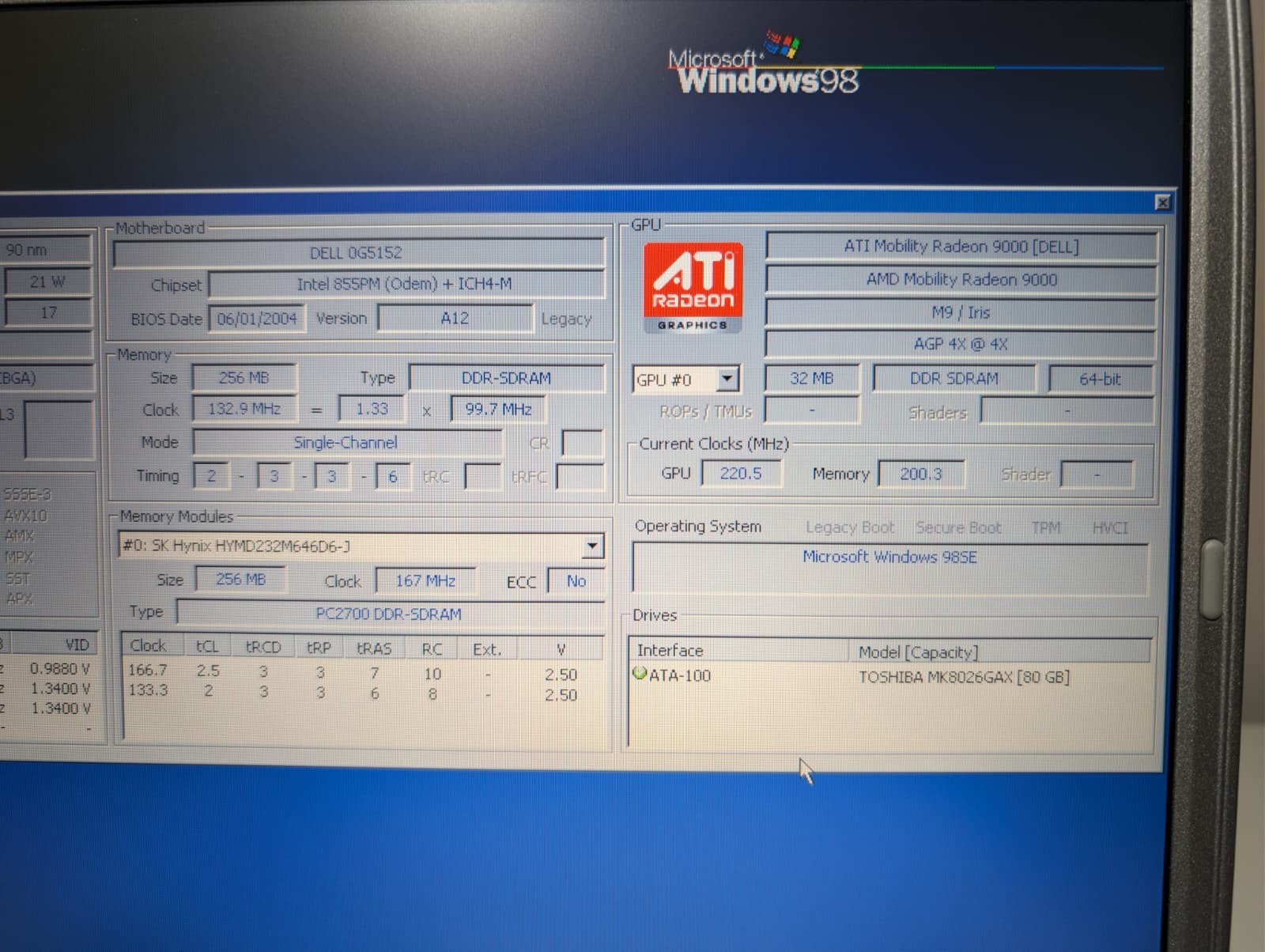Image resolution: width=1265 pixels, height=952 pixels.
Task: Click the tCL column header
Action: pos(207,647)
